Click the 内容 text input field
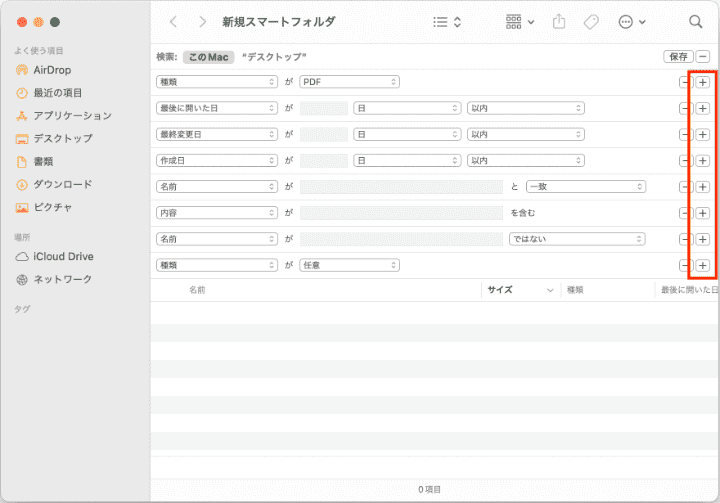The width and height of the screenshot is (720, 503). click(401, 213)
